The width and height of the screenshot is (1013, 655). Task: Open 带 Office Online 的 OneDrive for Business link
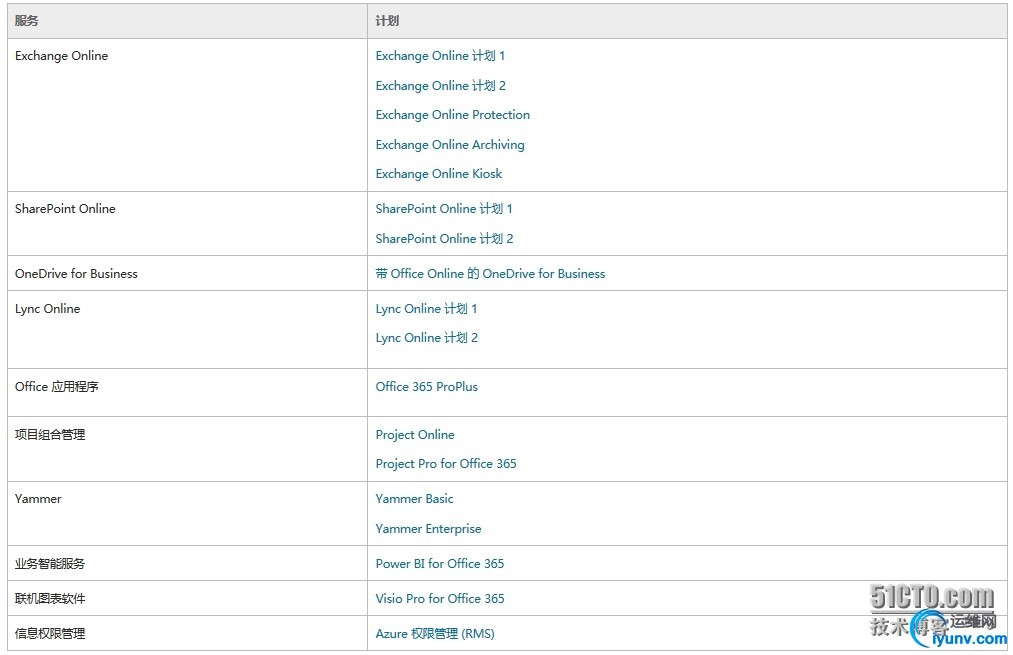(490, 274)
